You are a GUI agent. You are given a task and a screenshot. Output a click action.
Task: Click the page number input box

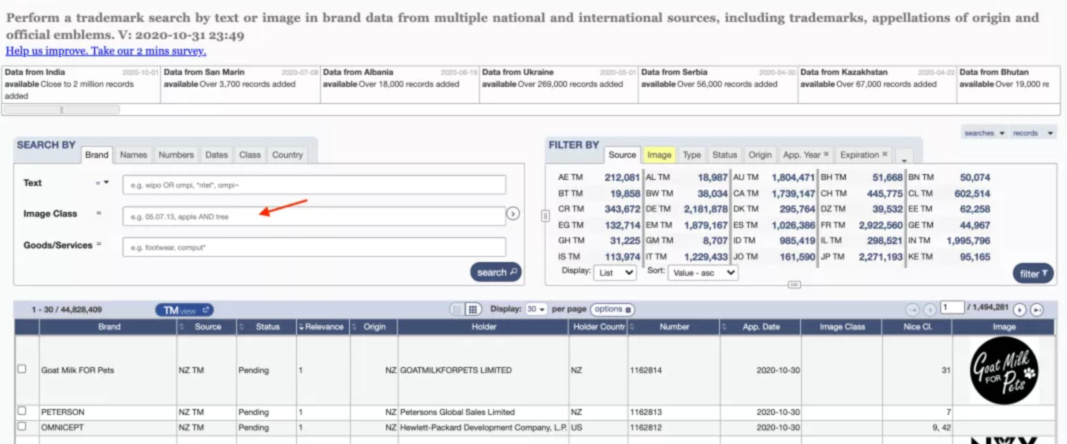pyautogui.click(x=953, y=308)
